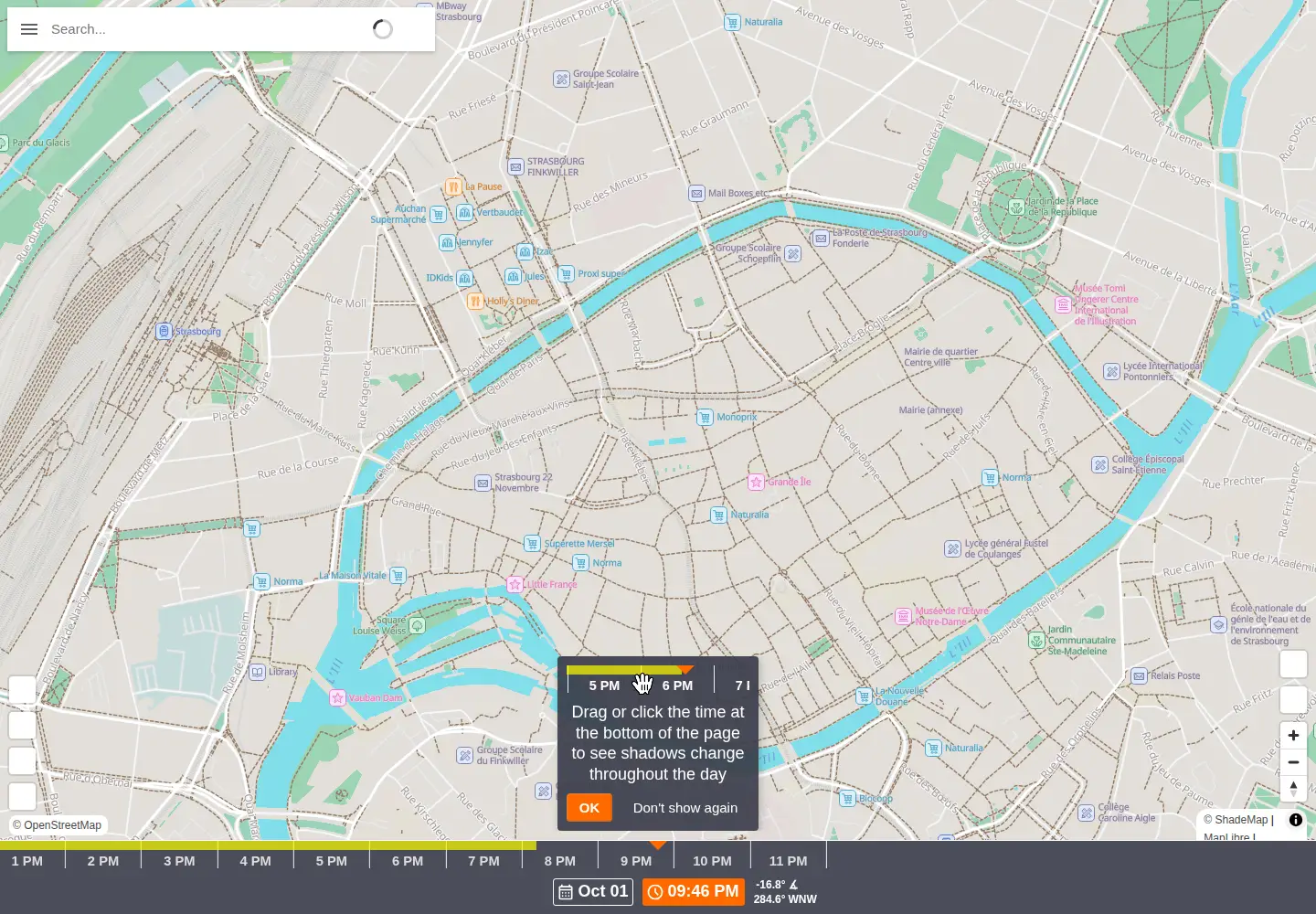This screenshot has width=1316, height=914.
Task: Click the Auchan Supermarché cart icon
Action: coord(438,215)
